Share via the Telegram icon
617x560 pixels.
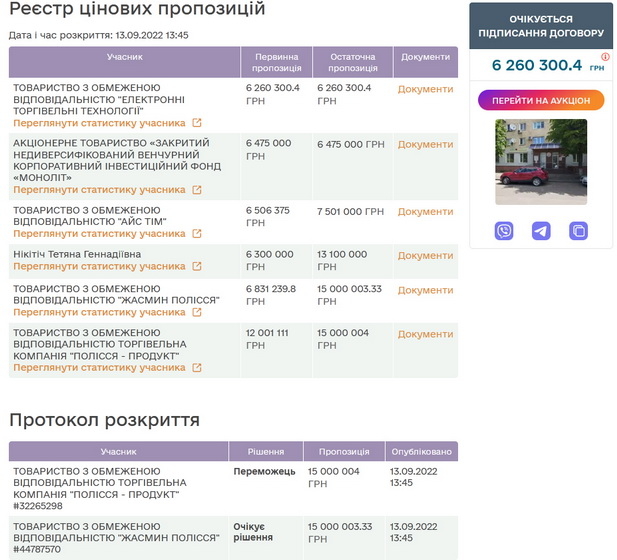point(541,231)
